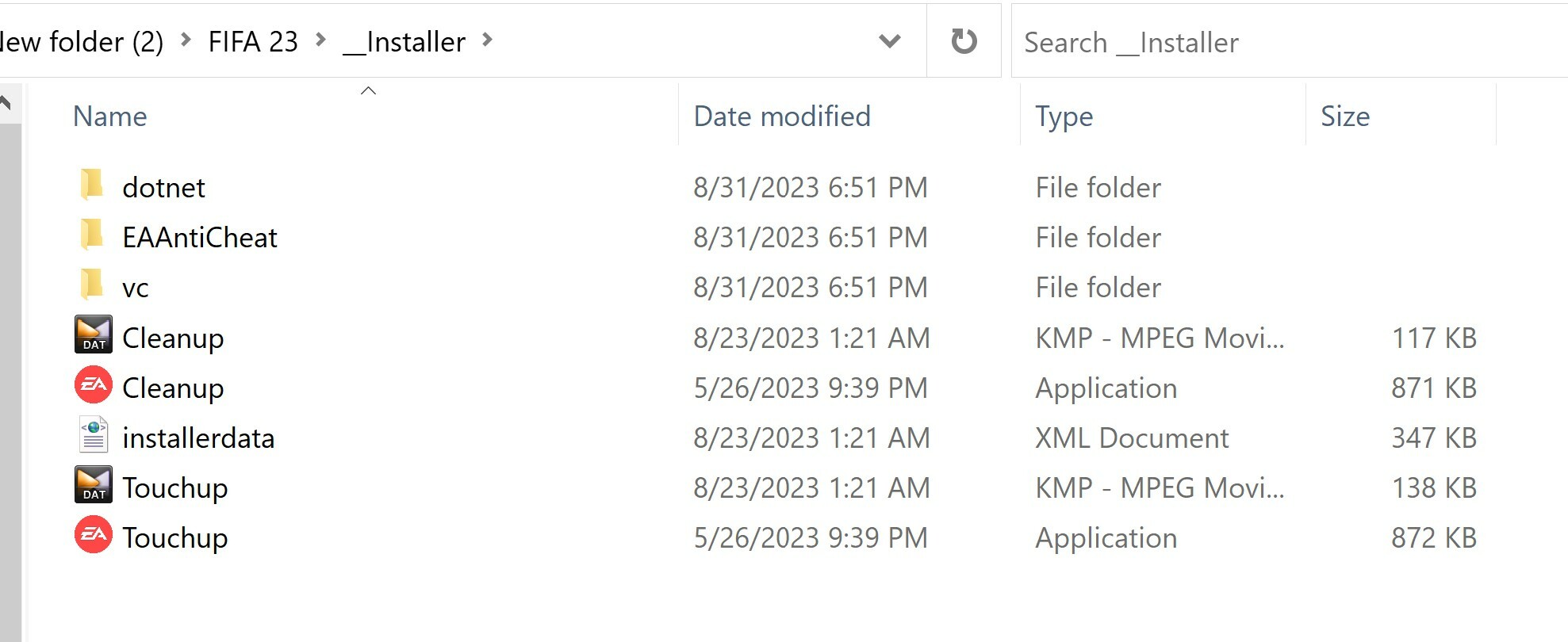This screenshot has height=642, width=1568.
Task: Expand the chevron after __Installer breadcrumb
Action: point(488,40)
